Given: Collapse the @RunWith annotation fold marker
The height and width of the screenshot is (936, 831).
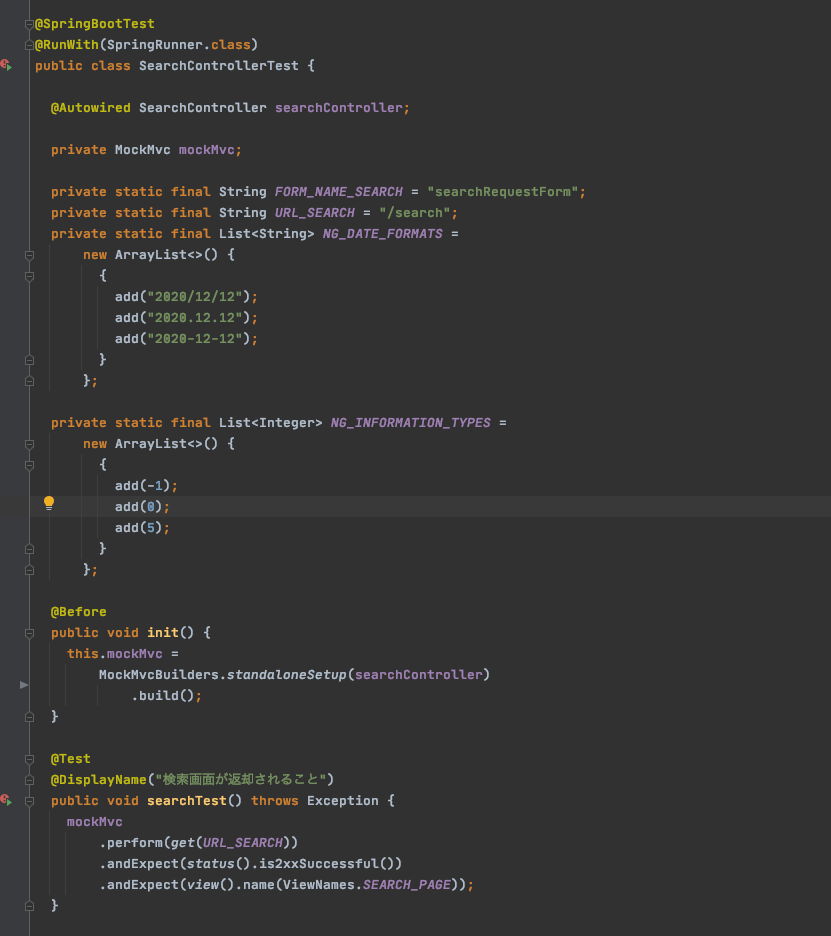Looking at the screenshot, I should coord(29,45).
